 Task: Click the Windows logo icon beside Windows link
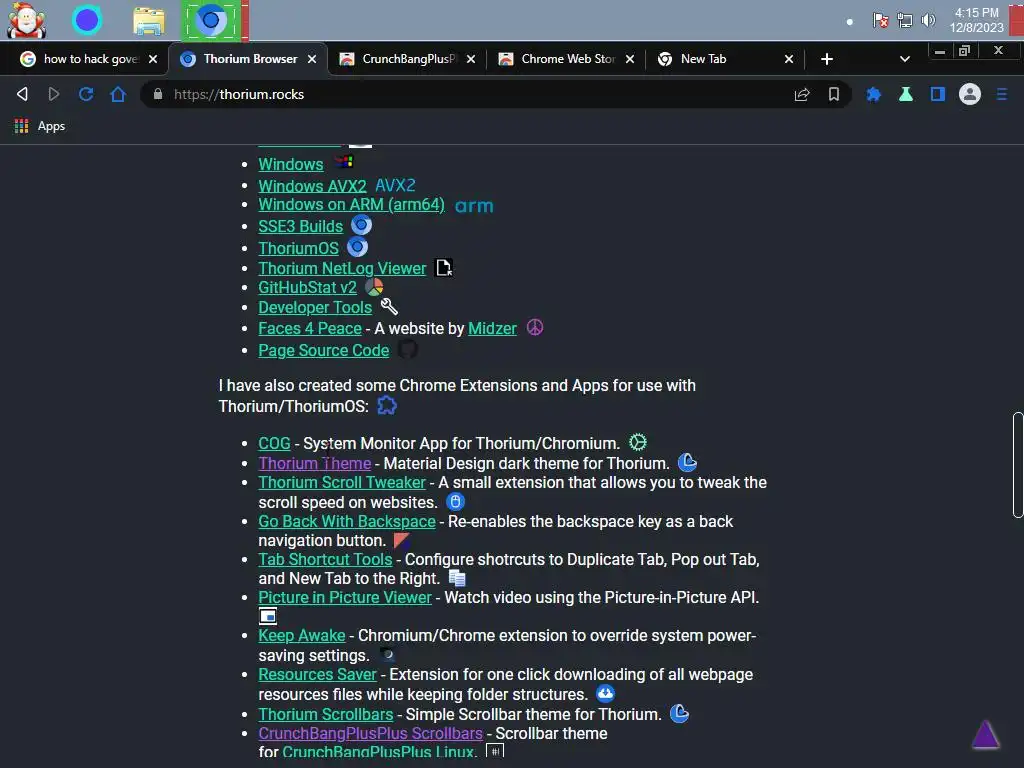344,161
